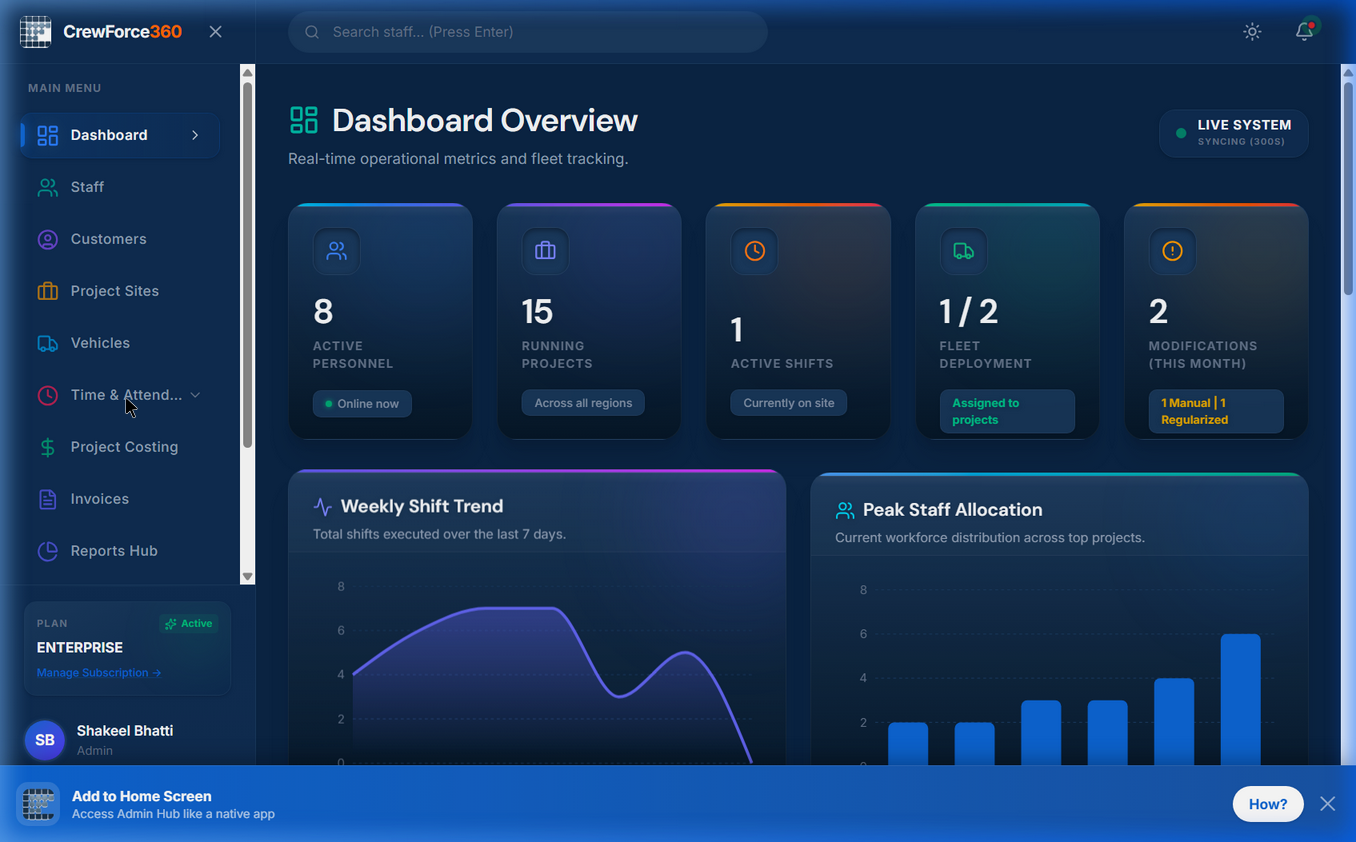Click the Customers user-circle icon
This screenshot has width=1356, height=842.
pos(47,239)
